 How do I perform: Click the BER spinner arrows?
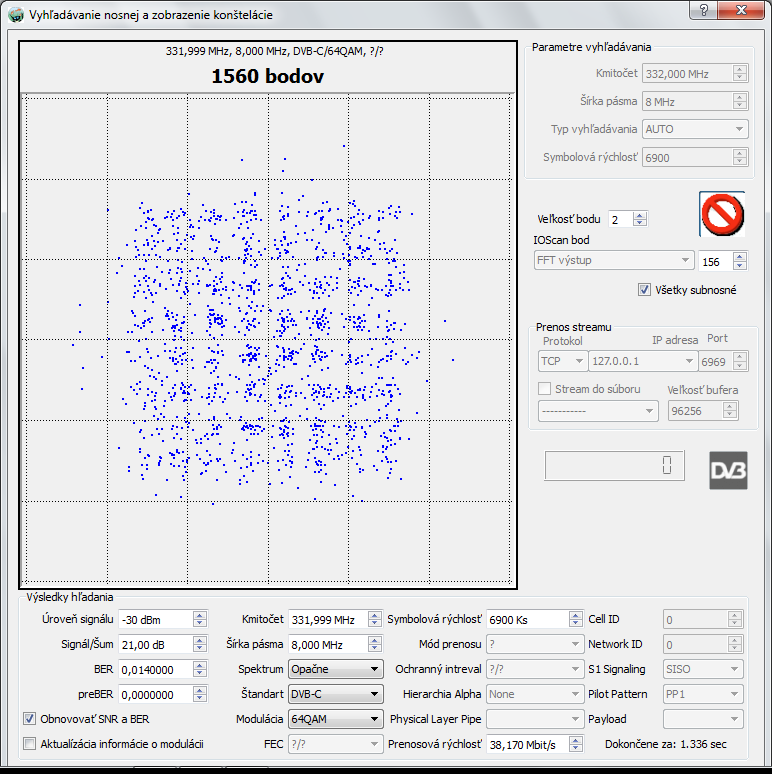coord(199,669)
